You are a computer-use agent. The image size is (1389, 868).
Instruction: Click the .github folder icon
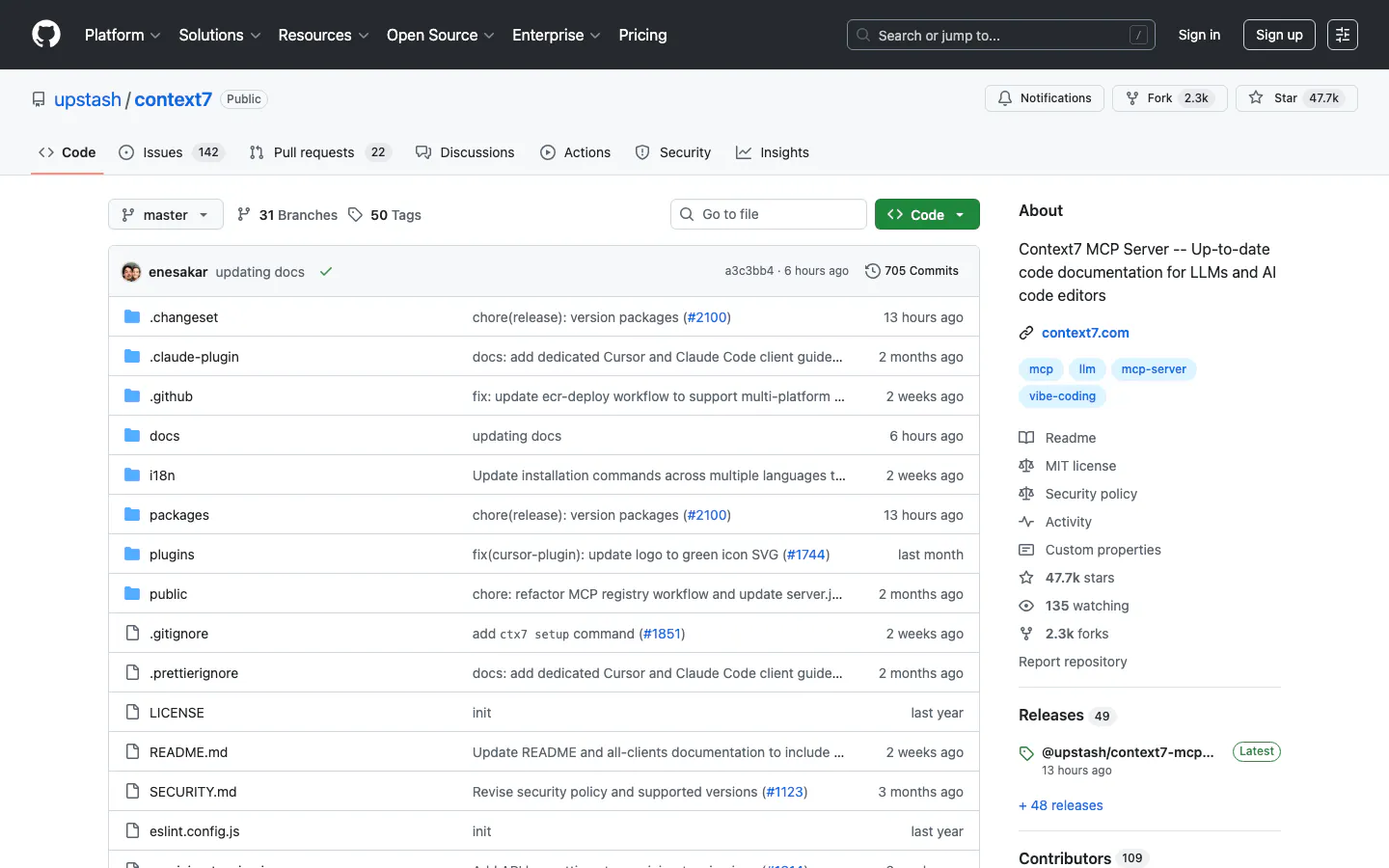click(x=132, y=396)
